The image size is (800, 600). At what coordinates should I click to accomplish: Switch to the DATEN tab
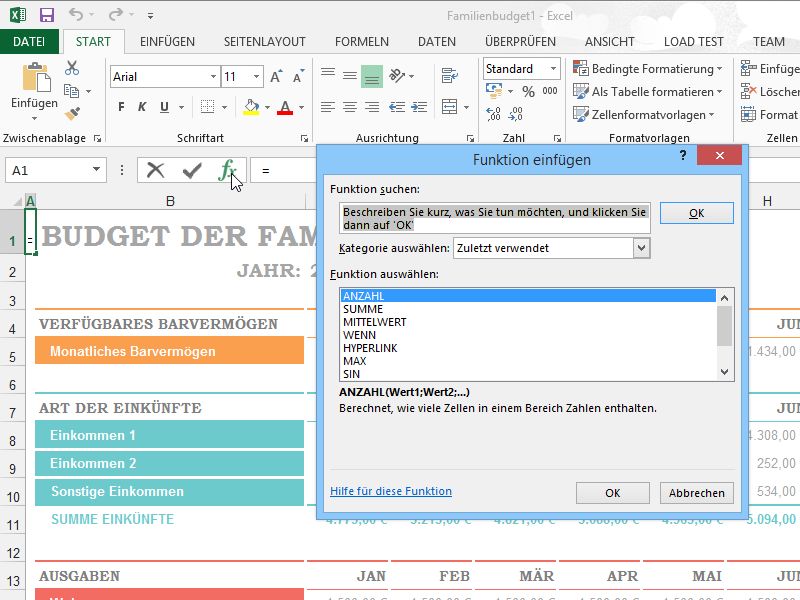pos(437,42)
